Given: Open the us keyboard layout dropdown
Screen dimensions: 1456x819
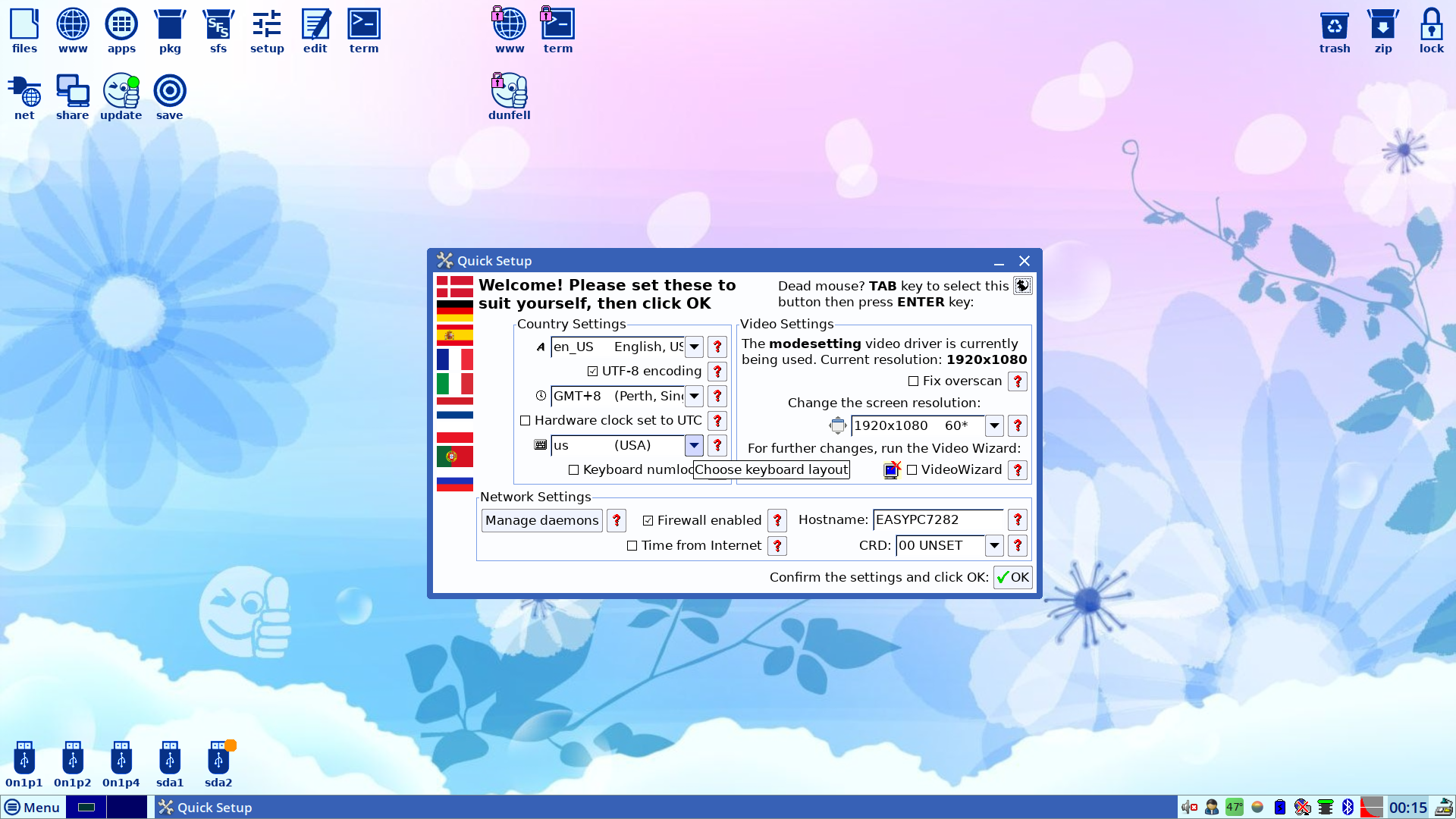Looking at the screenshot, I should click(x=694, y=446).
